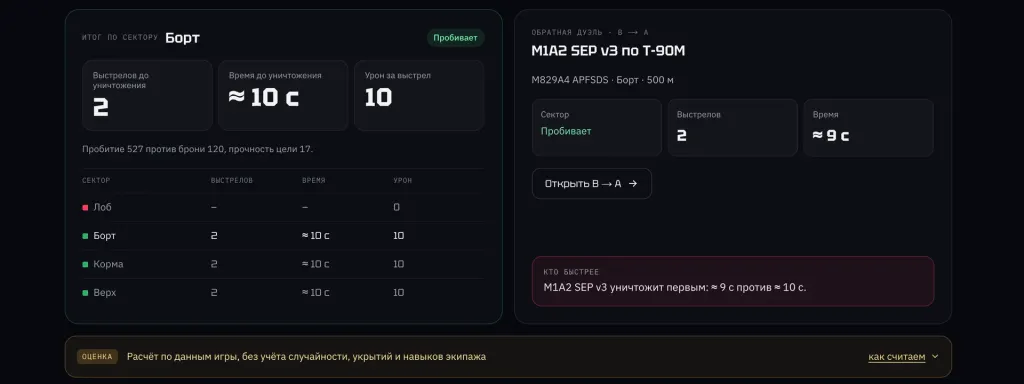Click the «Время до уничтожения» stat card

point(283,95)
